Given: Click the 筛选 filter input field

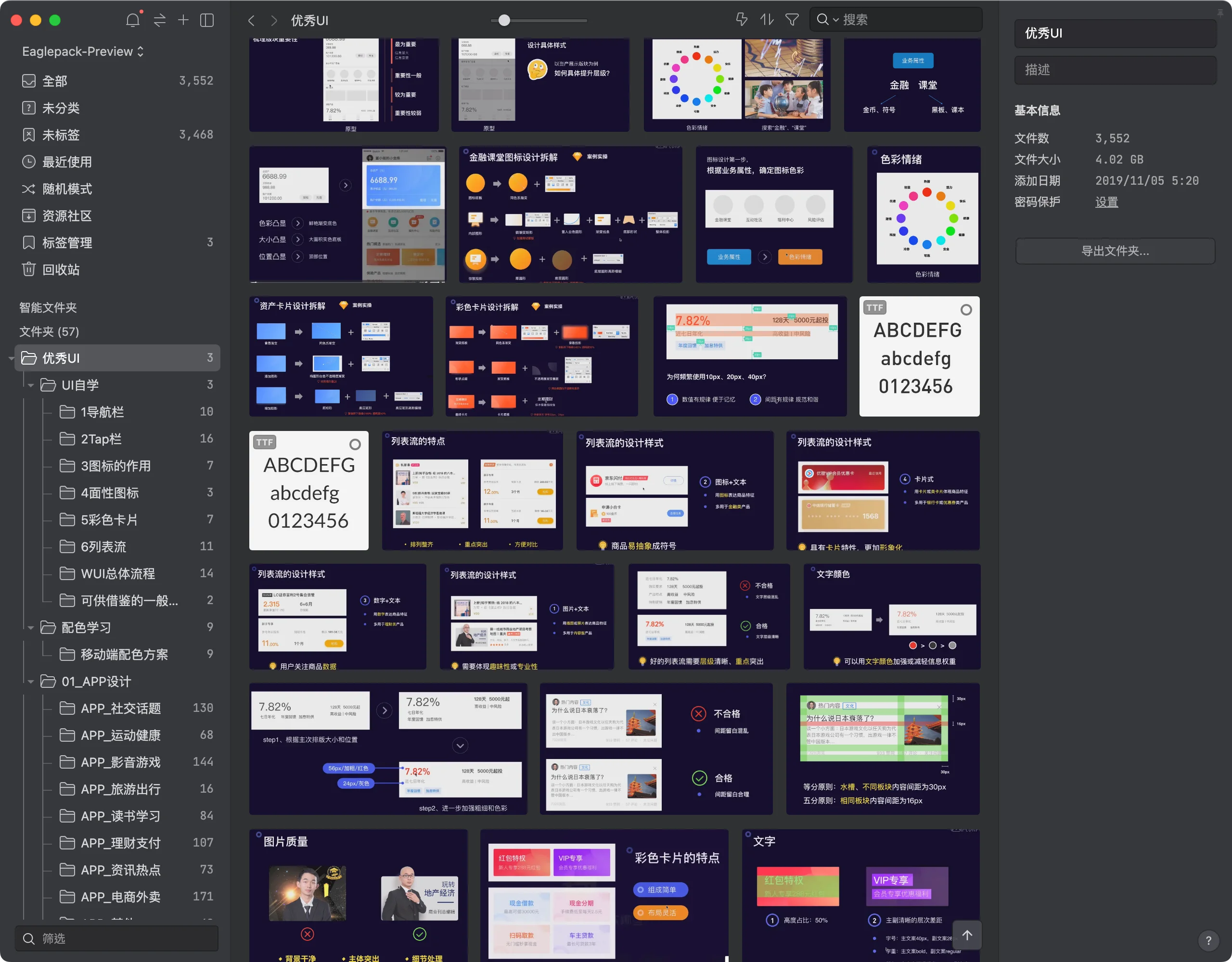Looking at the screenshot, I should coord(117,938).
